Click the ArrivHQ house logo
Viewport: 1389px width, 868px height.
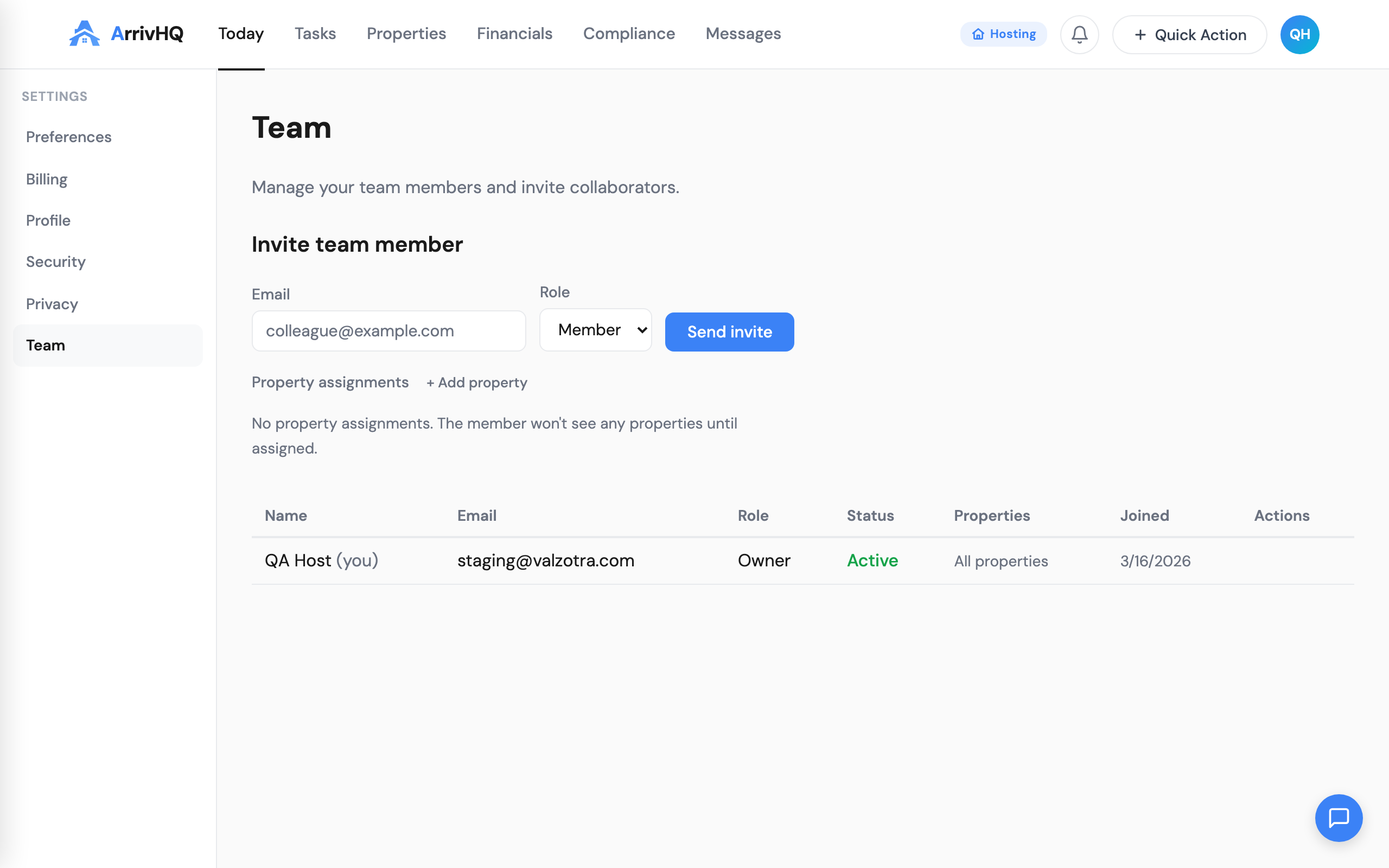pos(85,33)
